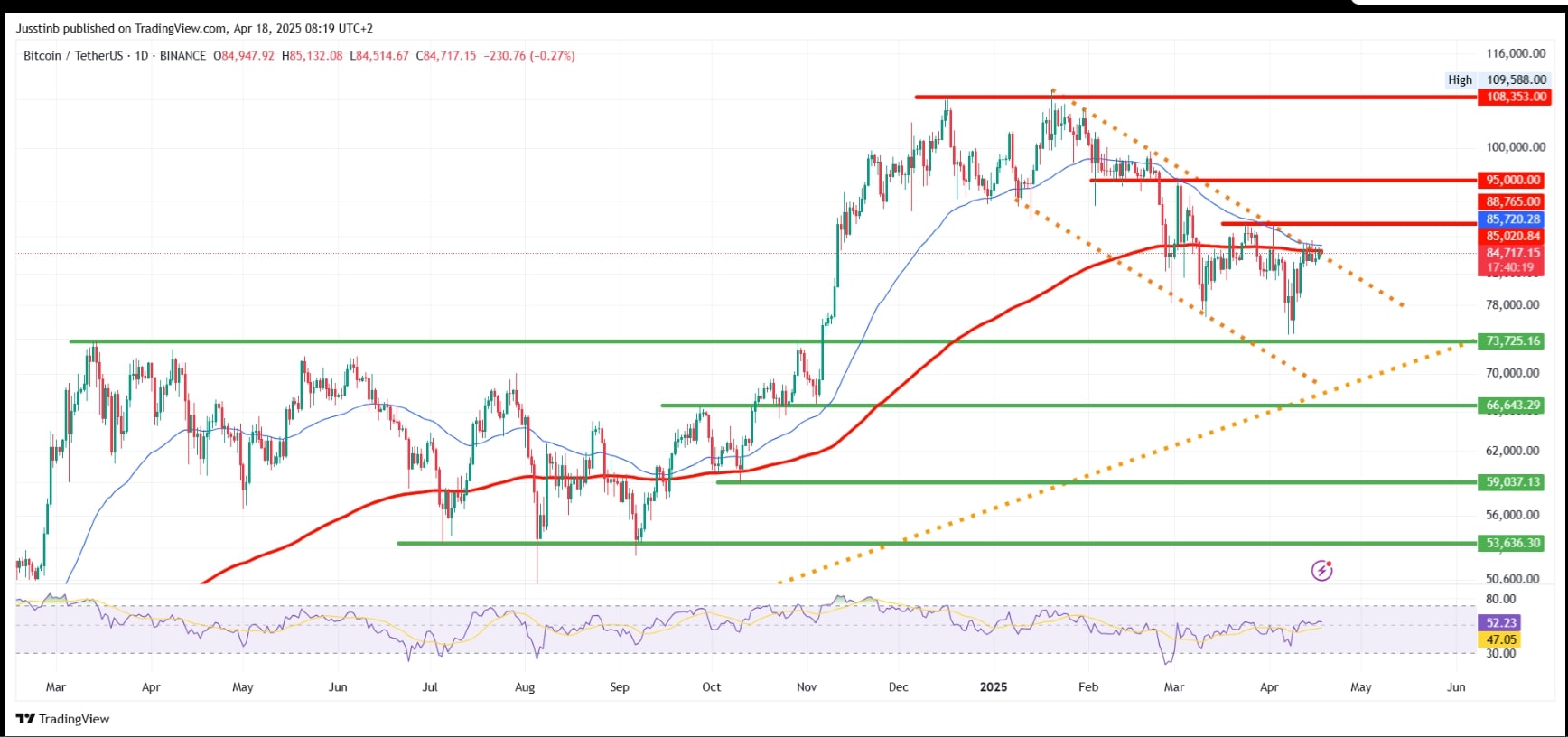Click the change value −230.76 (−0.27%)
This screenshot has width=1568, height=737.
tap(529, 56)
